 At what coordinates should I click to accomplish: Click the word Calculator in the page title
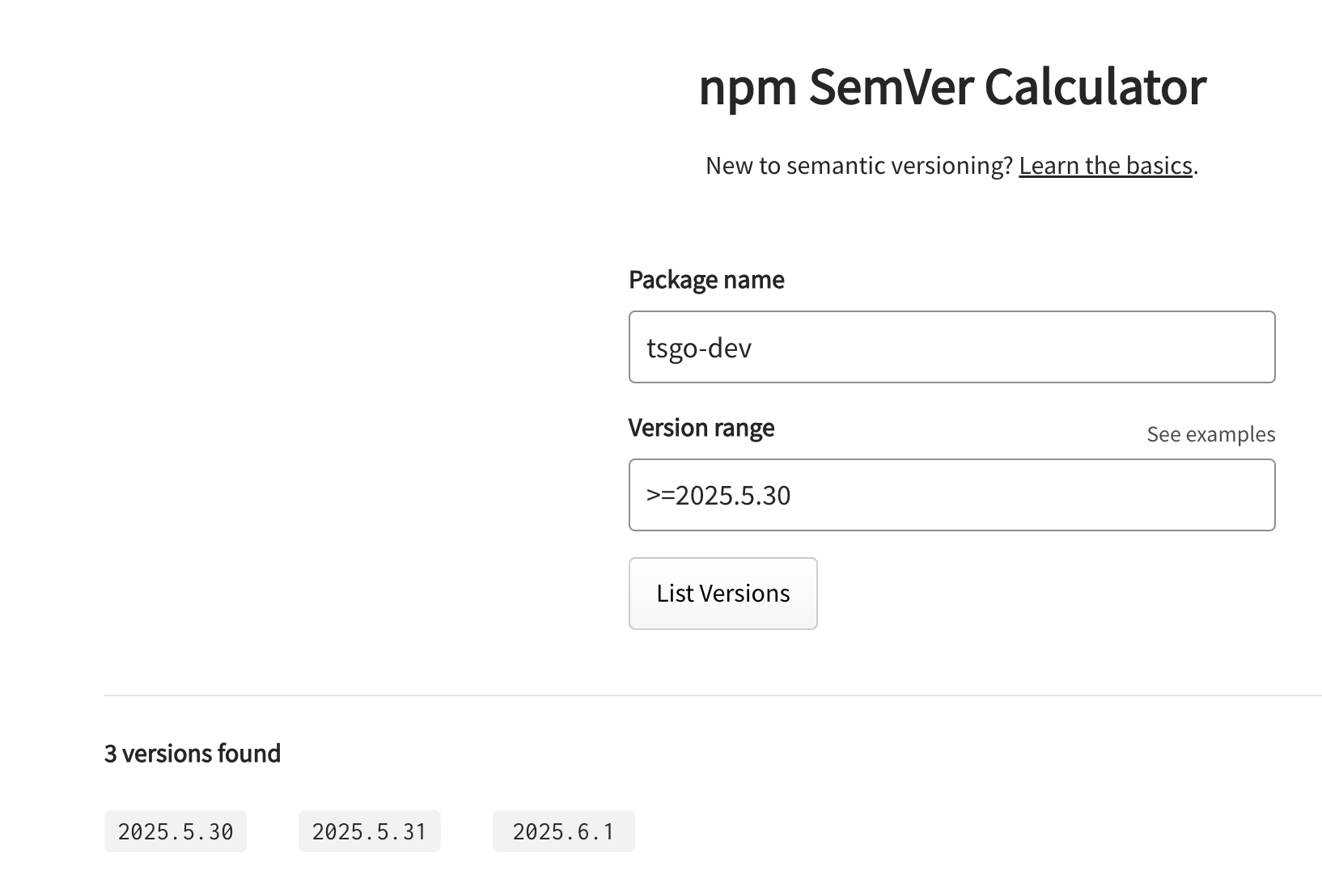point(1095,86)
